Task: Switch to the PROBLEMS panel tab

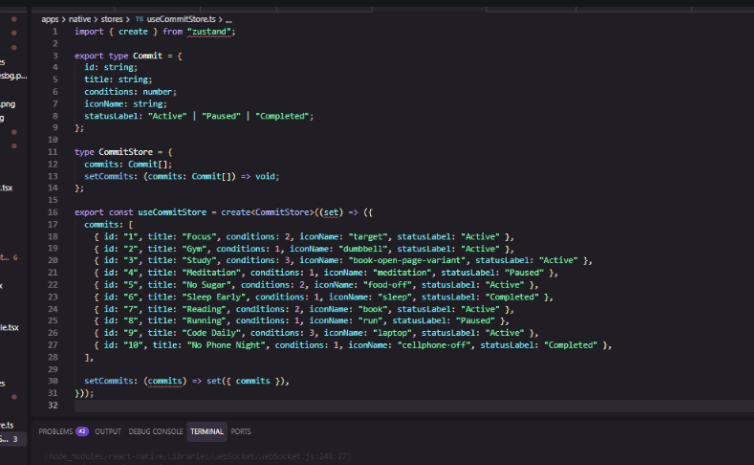Action: (55, 431)
